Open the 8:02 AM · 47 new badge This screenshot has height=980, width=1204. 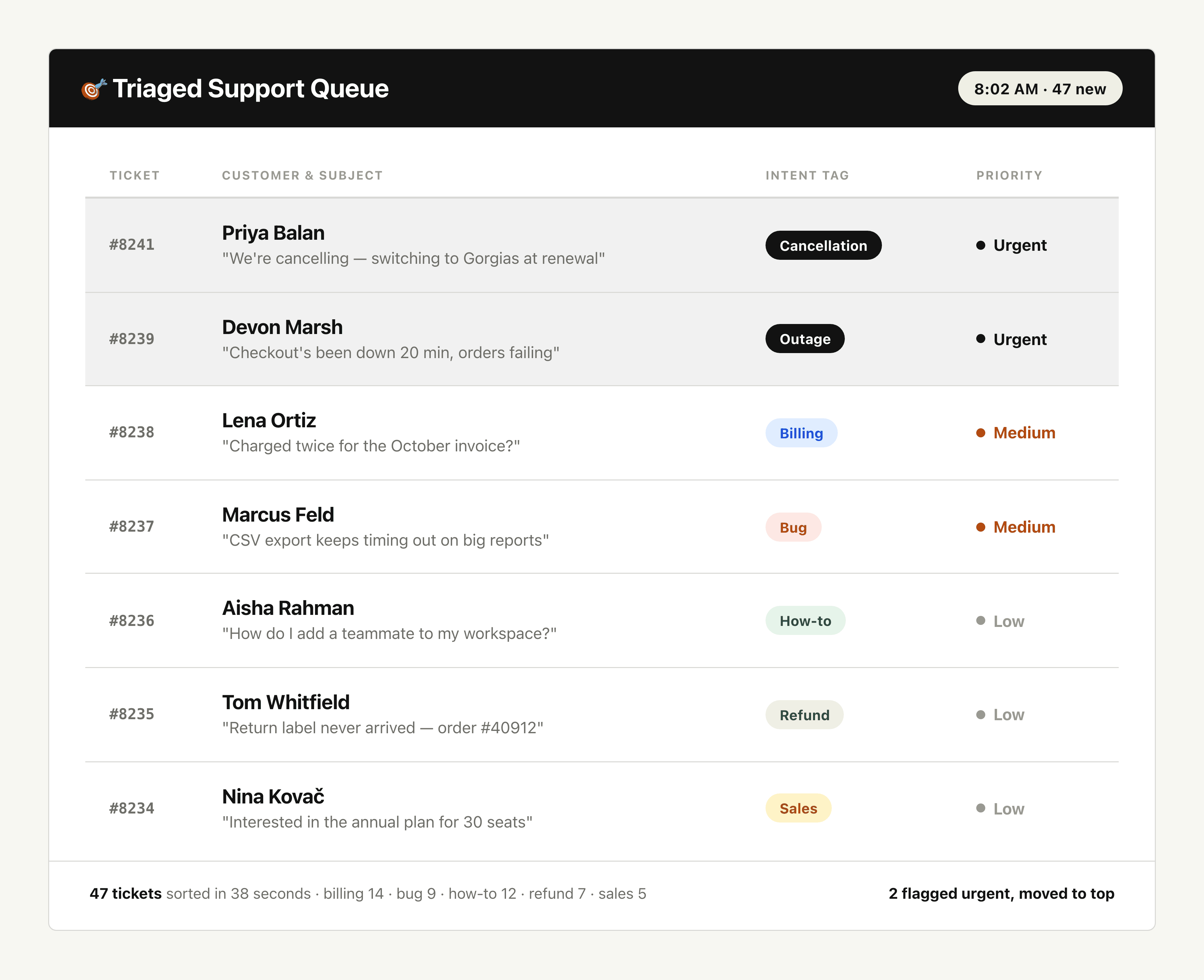coord(1040,89)
